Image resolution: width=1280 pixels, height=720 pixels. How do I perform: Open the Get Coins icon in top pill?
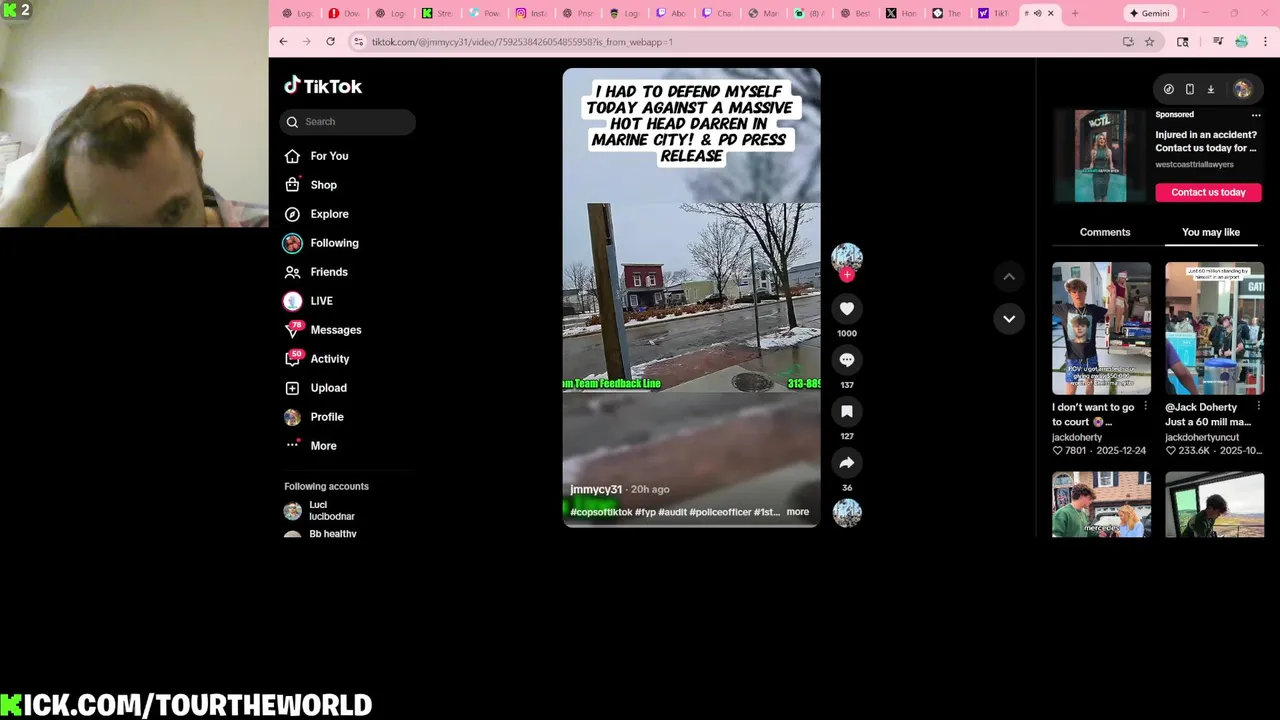pyautogui.click(x=1169, y=89)
